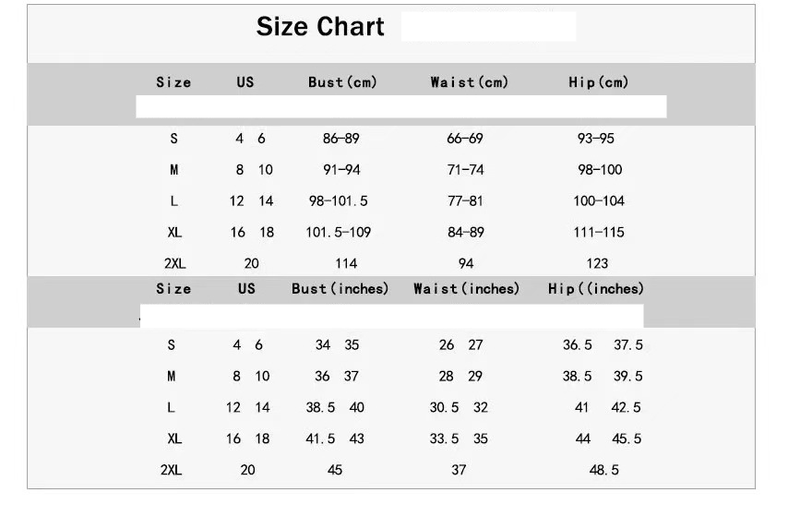800x507 pixels.
Task: Select the 98-101.5 bust value
Action: (x=338, y=201)
